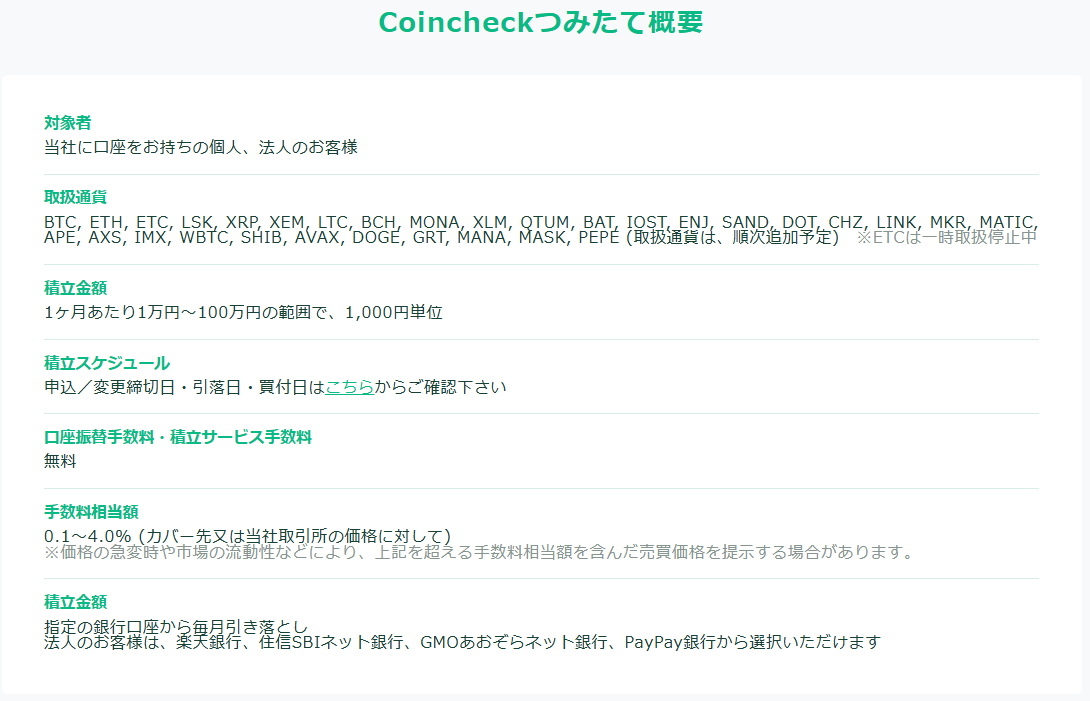Click text 当社に口座をお持ちの個人、法人のお客様
Image resolution: width=1090 pixels, height=701 pixels.
point(201,147)
